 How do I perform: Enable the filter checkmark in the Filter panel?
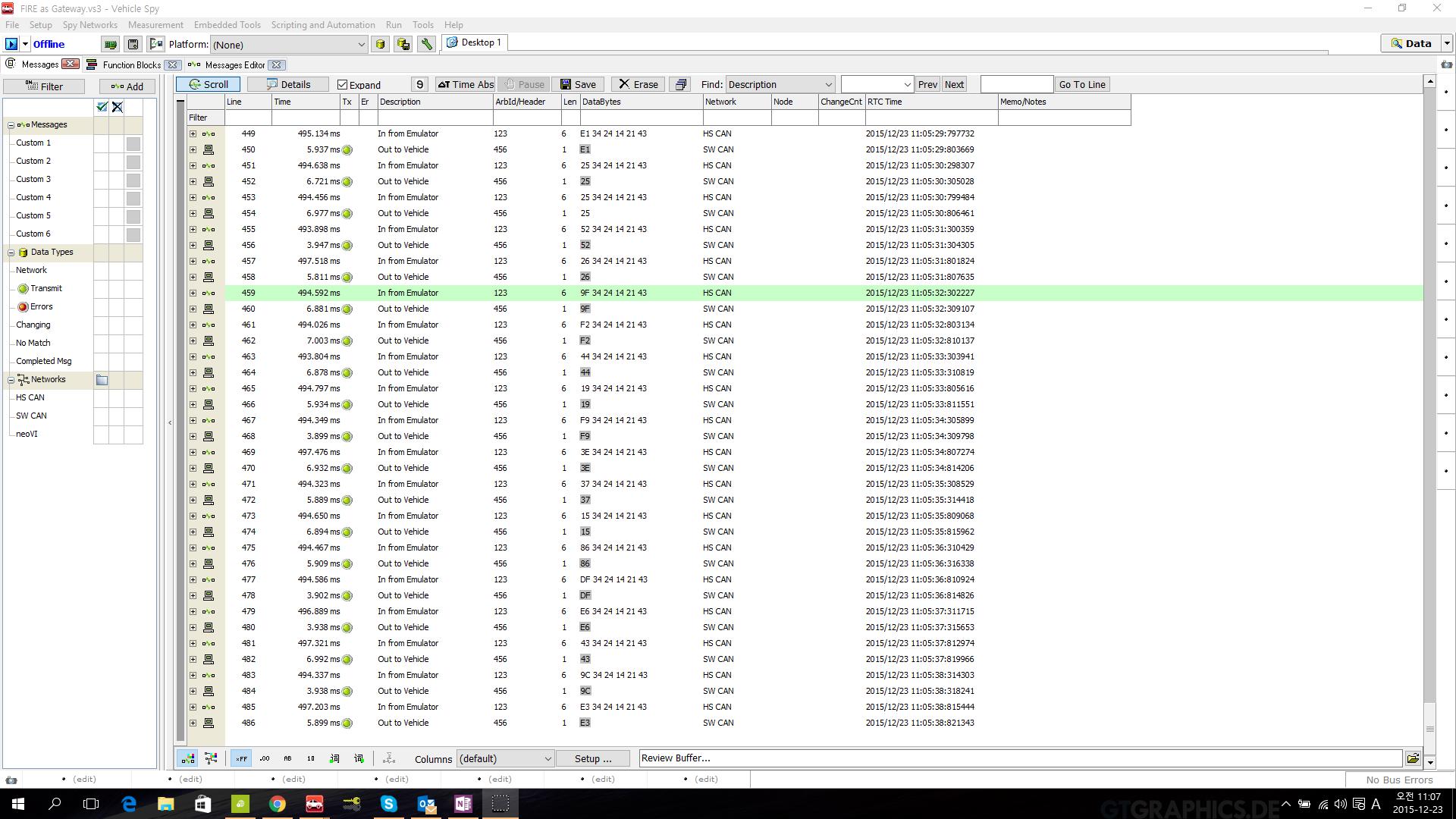(x=102, y=107)
